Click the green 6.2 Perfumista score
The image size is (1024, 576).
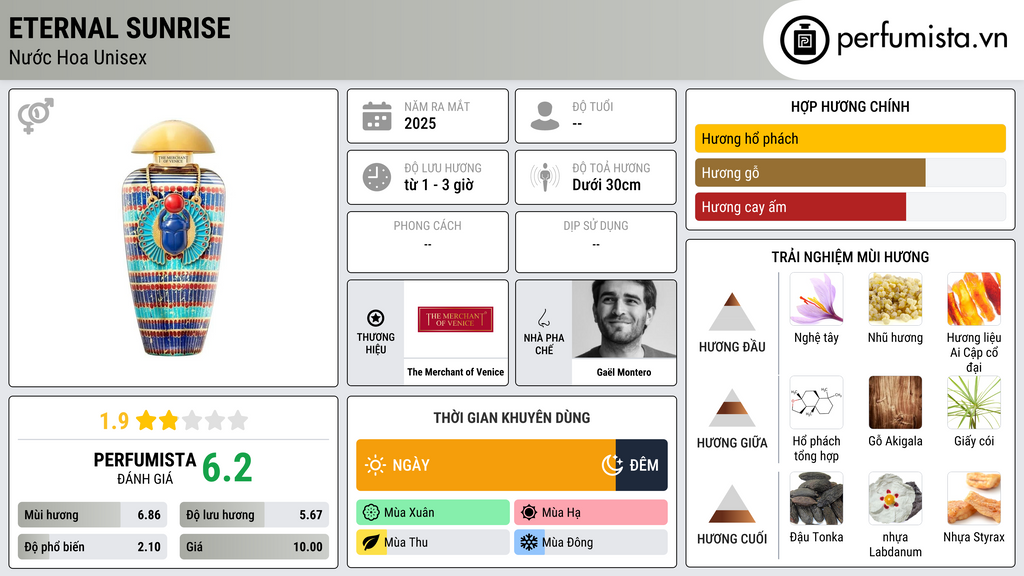tap(227, 468)
